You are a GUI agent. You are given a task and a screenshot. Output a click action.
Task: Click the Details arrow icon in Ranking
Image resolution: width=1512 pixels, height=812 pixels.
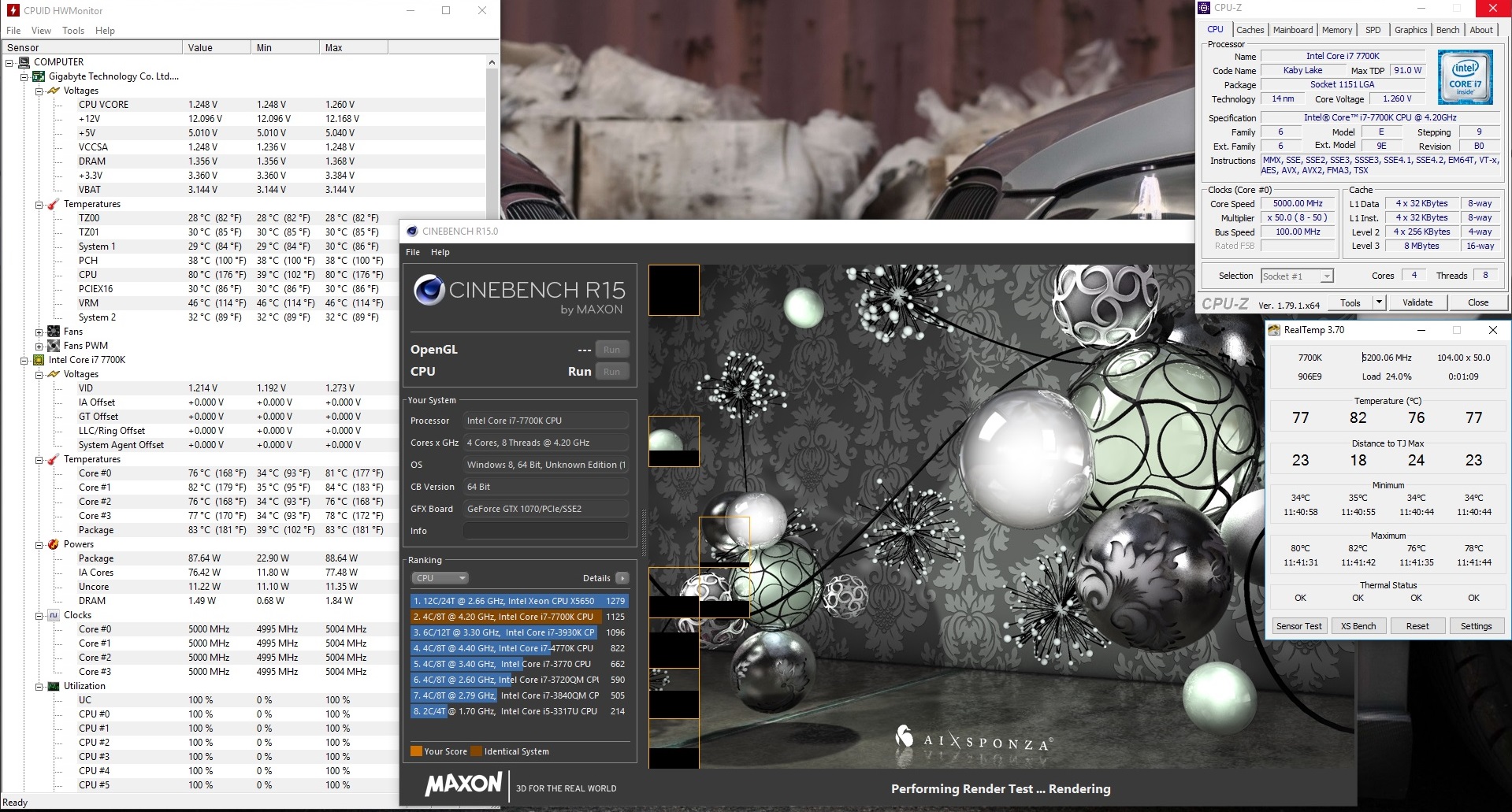tap(622, 578)
